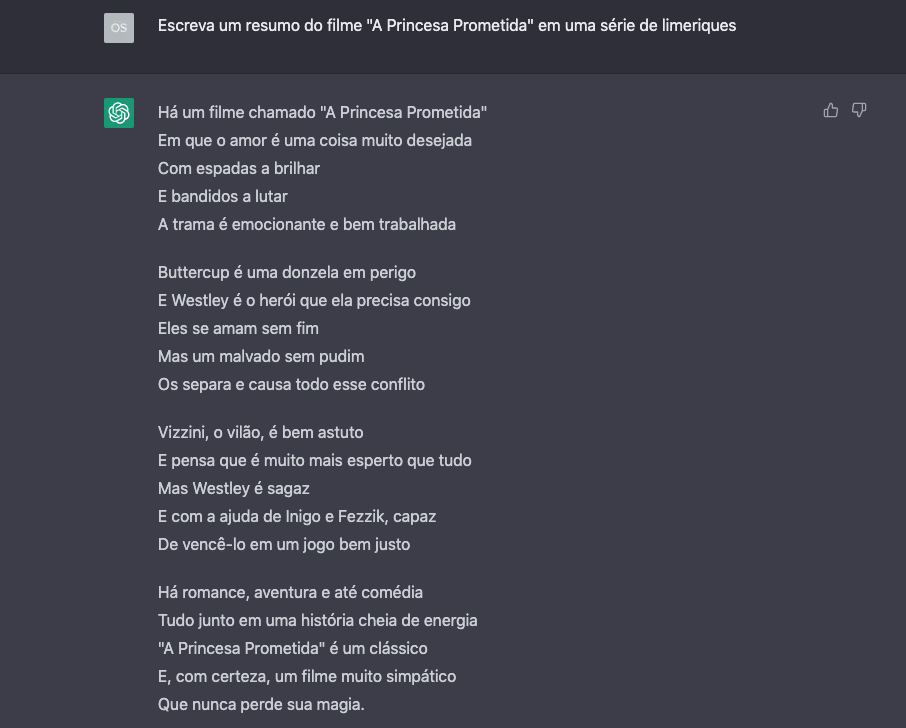906x728 pixels.
Task: Click "Os separa e causa todo esse conflito"
Action: 291,385
